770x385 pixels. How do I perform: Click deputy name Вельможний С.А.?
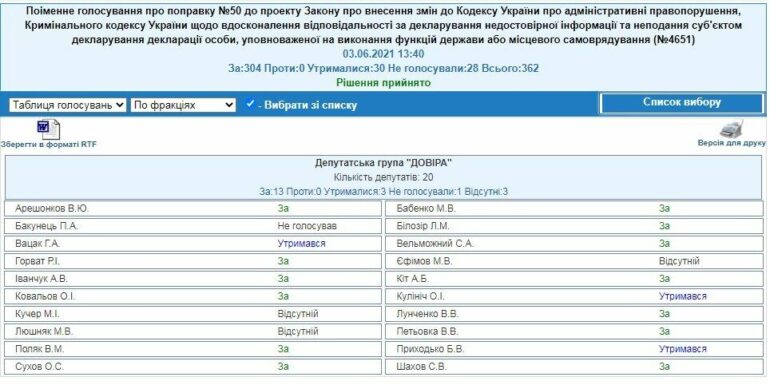(435, 244)
